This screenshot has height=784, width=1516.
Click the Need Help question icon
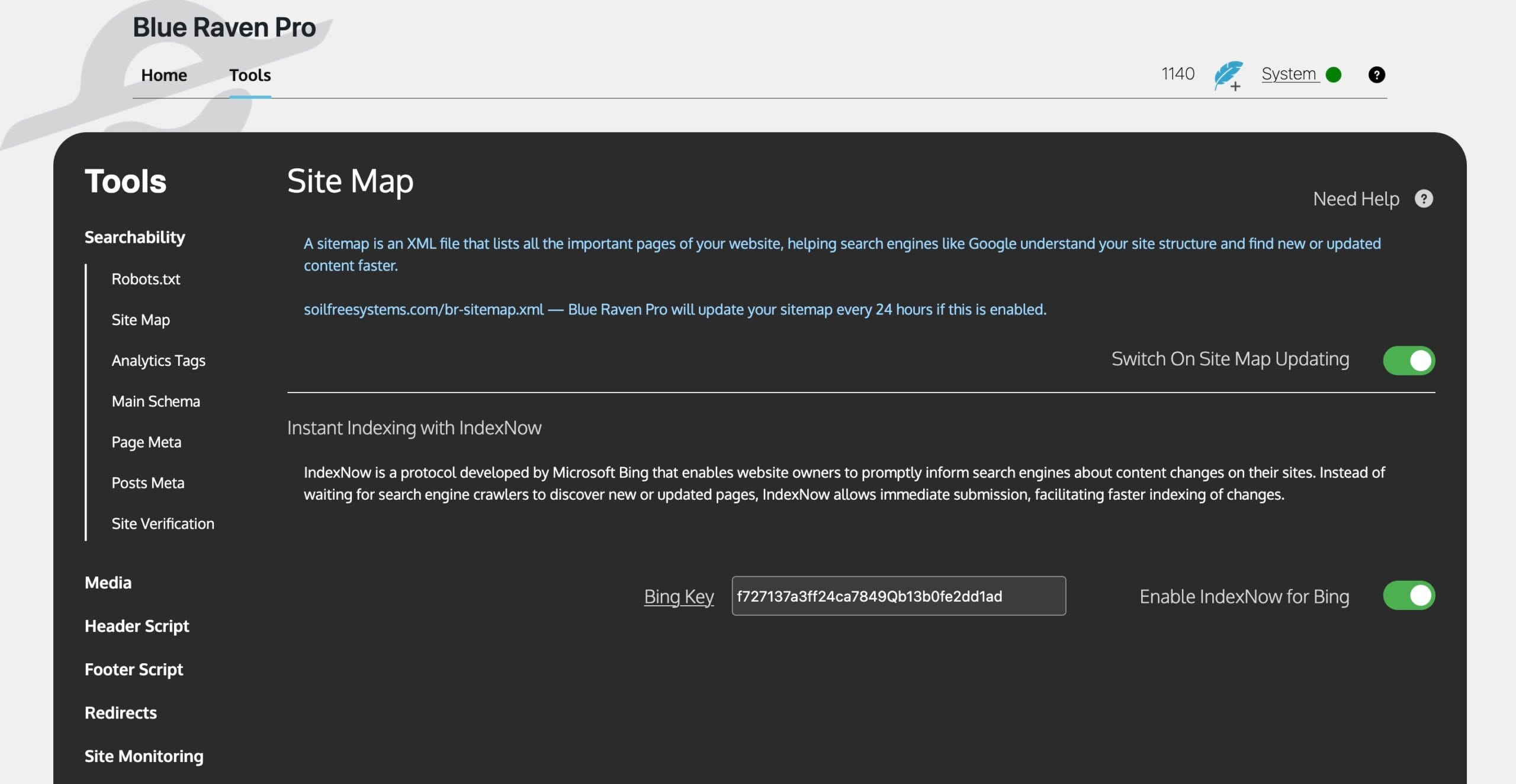tap(1424, 198)
